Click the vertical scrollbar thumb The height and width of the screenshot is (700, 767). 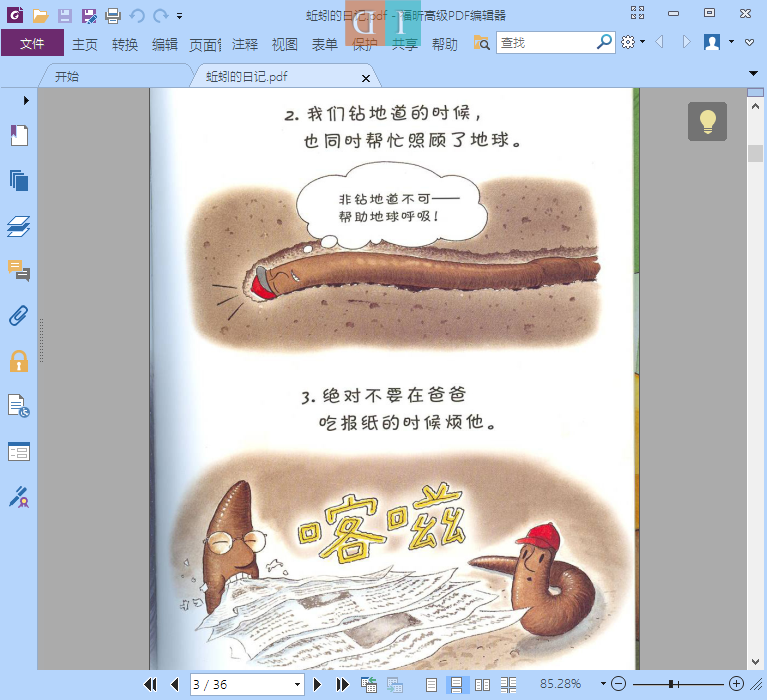(x=755, y=153)
